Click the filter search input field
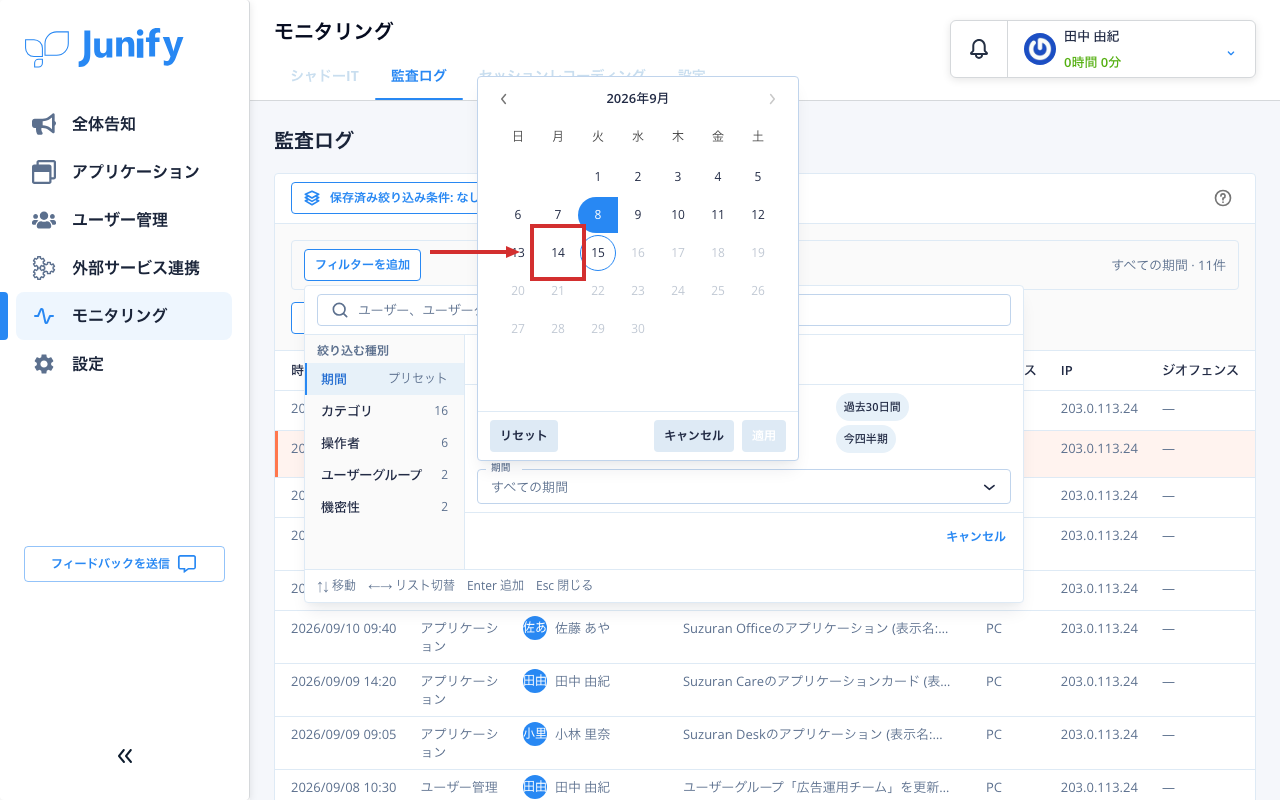This screenshot has width=1280, height=800. coord(664,310)
